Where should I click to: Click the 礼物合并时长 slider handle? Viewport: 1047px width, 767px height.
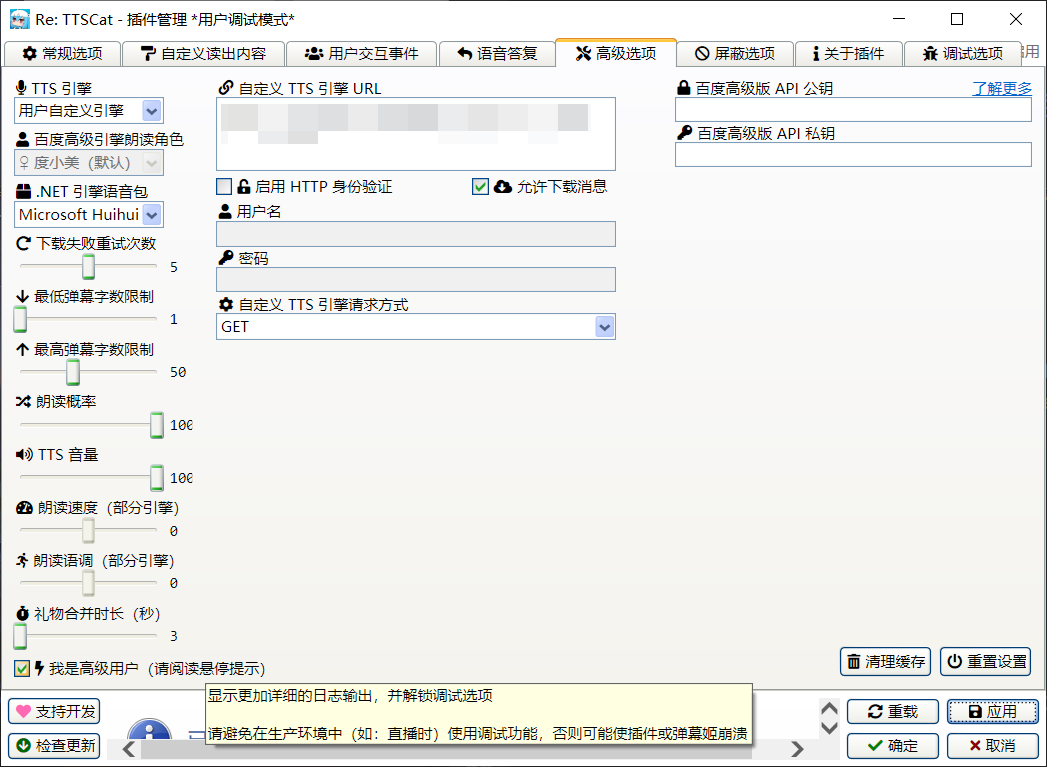click(x=21, y=636)
